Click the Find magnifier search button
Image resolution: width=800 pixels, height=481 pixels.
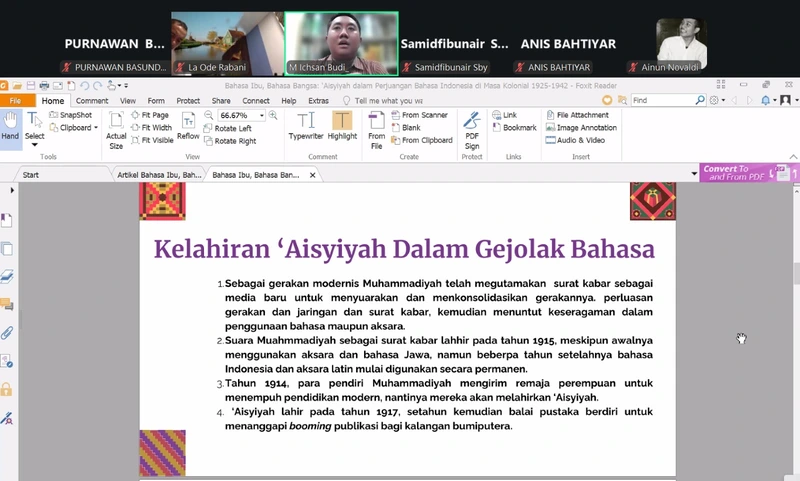pyautogui.click(x=699, y=100)
